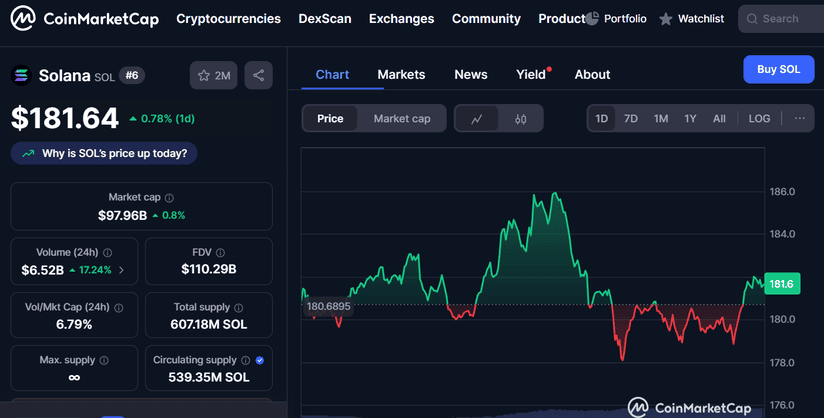Switch to line chart view icon

click(x=477, y=119)
